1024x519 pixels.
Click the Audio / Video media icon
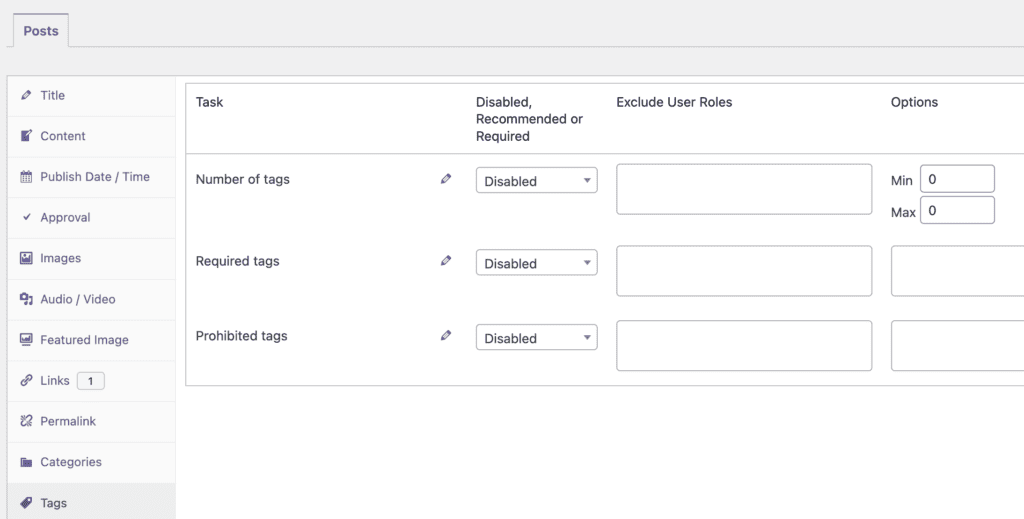[x=26, y=299]
